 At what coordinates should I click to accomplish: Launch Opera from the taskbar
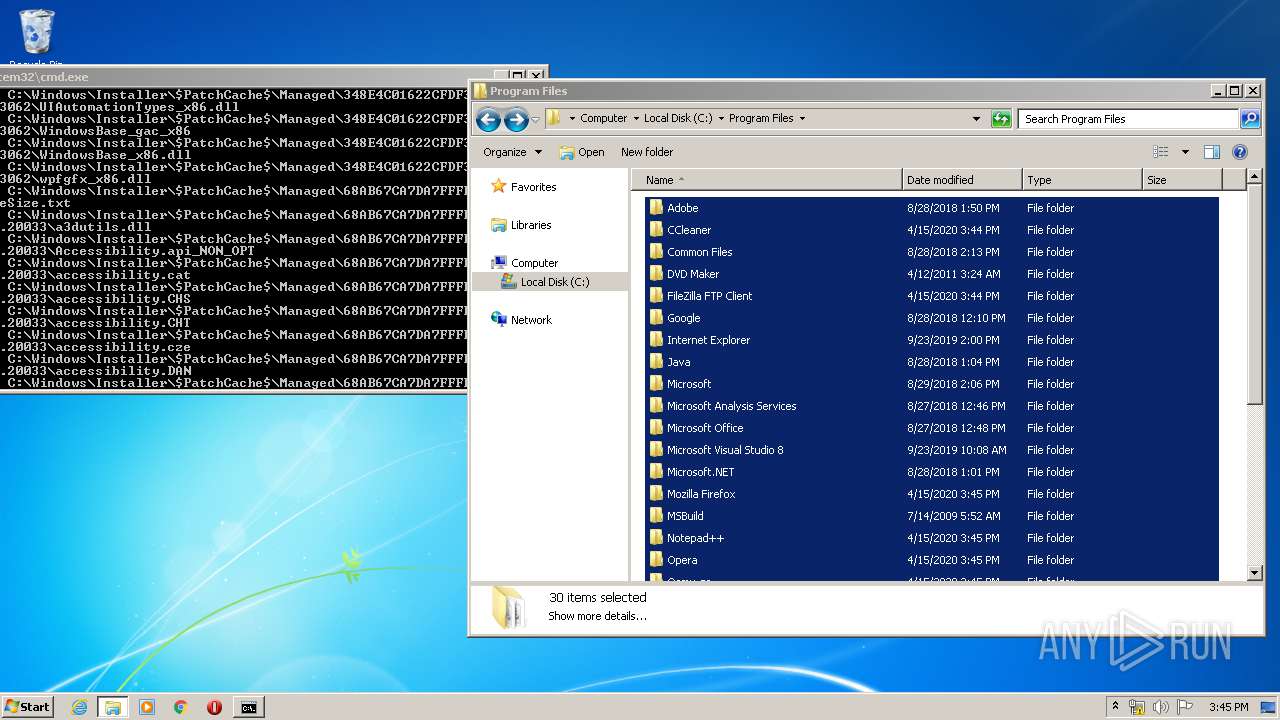(x=214, y=707)
